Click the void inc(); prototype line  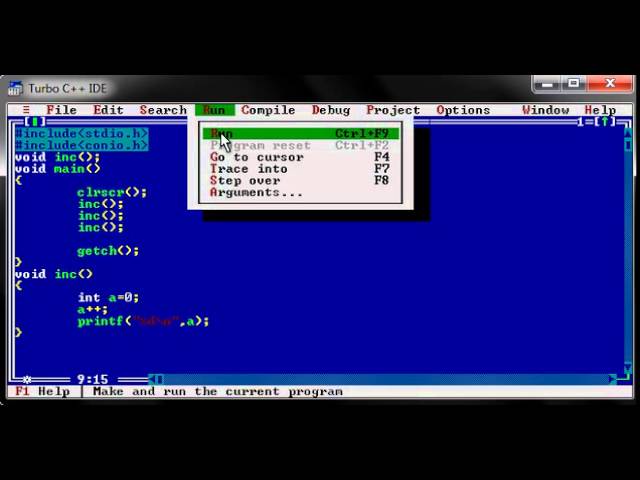point(58,157)
